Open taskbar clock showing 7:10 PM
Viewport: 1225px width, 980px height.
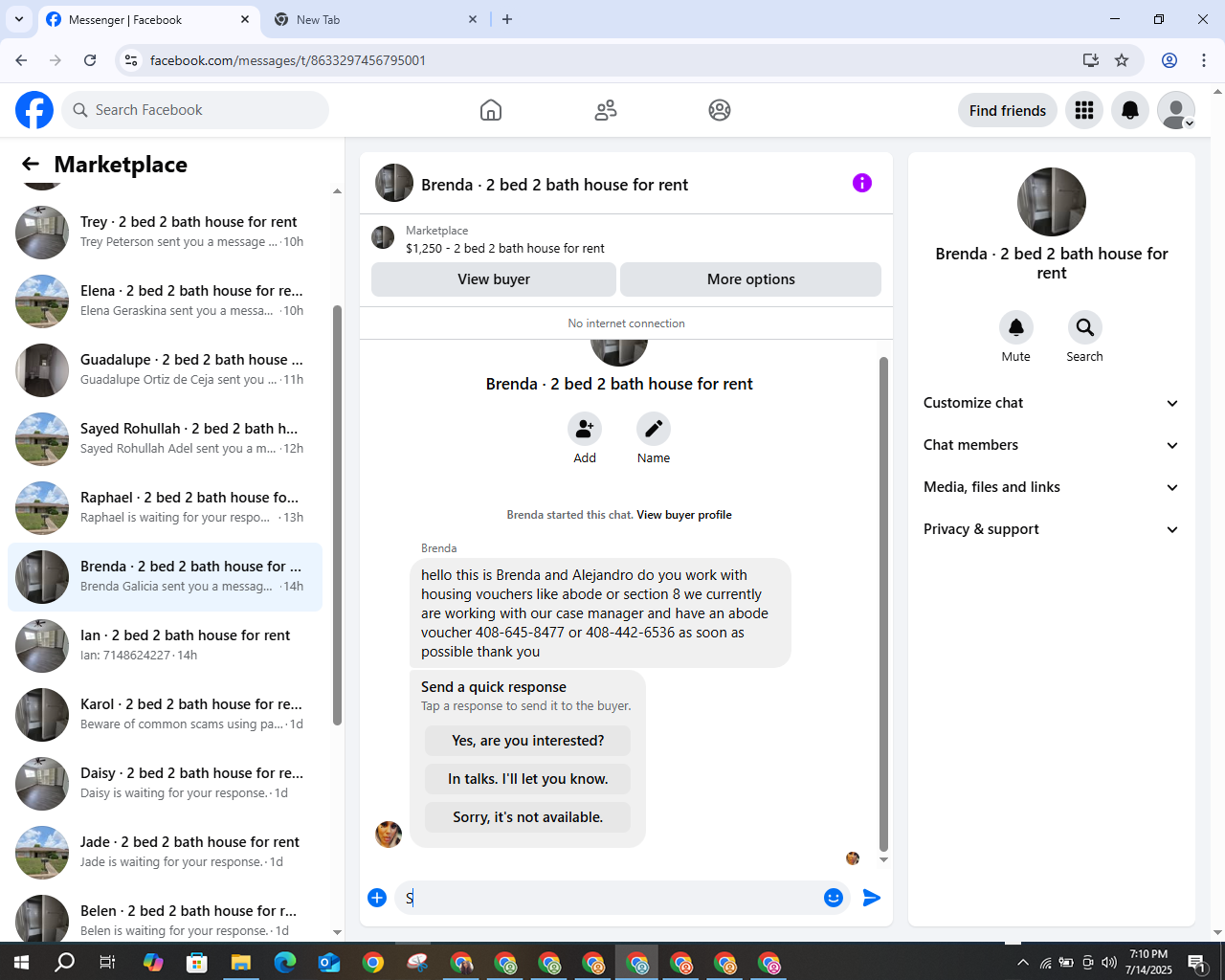pos(1148,962)
